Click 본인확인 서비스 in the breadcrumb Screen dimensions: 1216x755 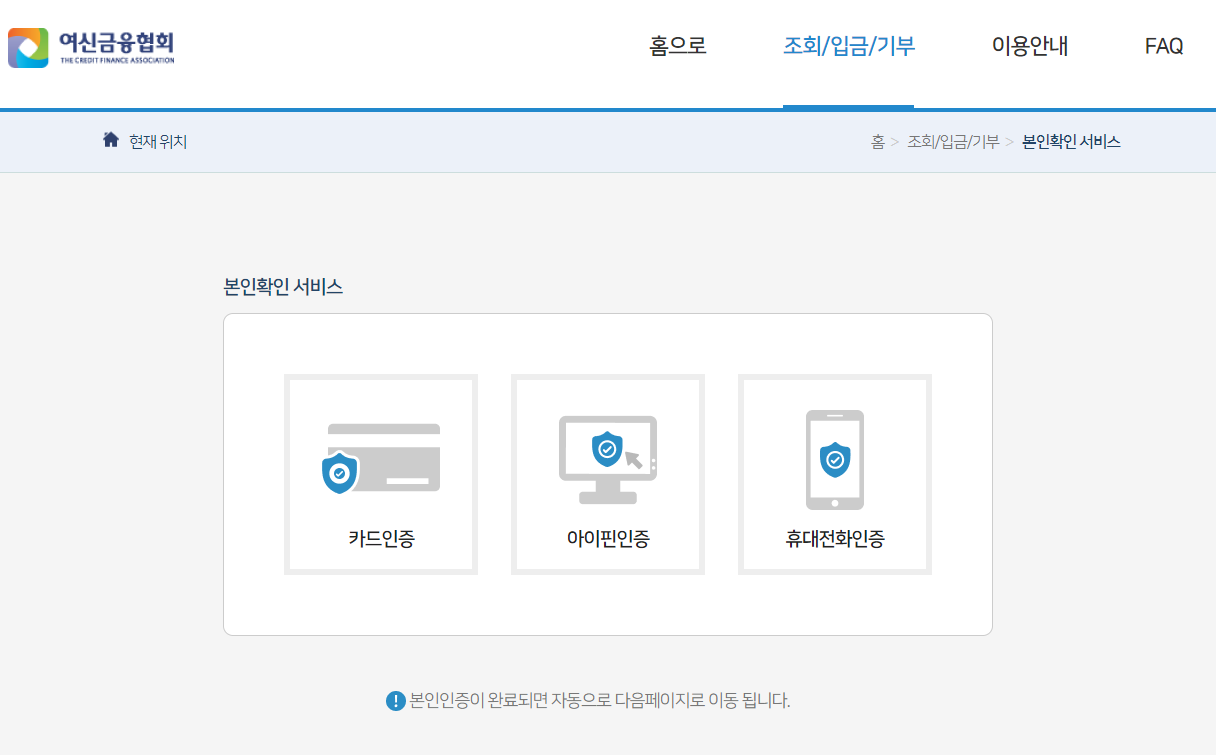[x=1071, y=142]
